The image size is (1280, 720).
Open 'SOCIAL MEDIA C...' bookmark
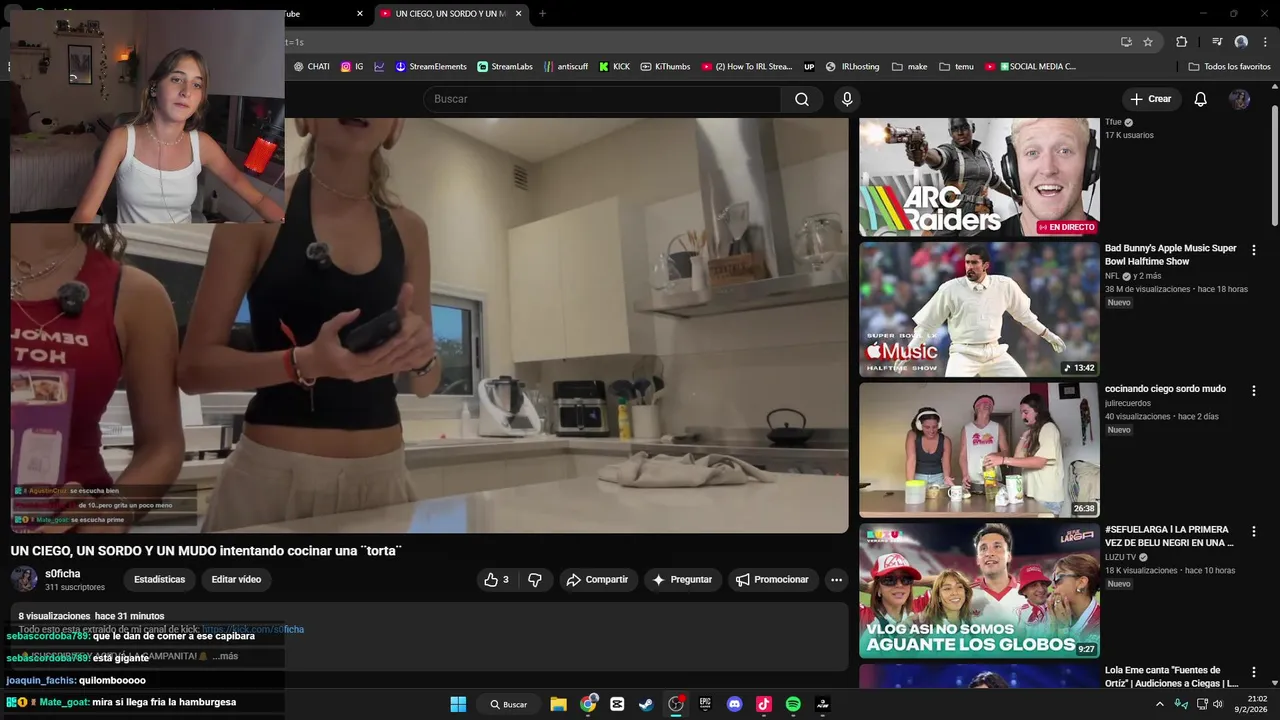pos(1030,67)
